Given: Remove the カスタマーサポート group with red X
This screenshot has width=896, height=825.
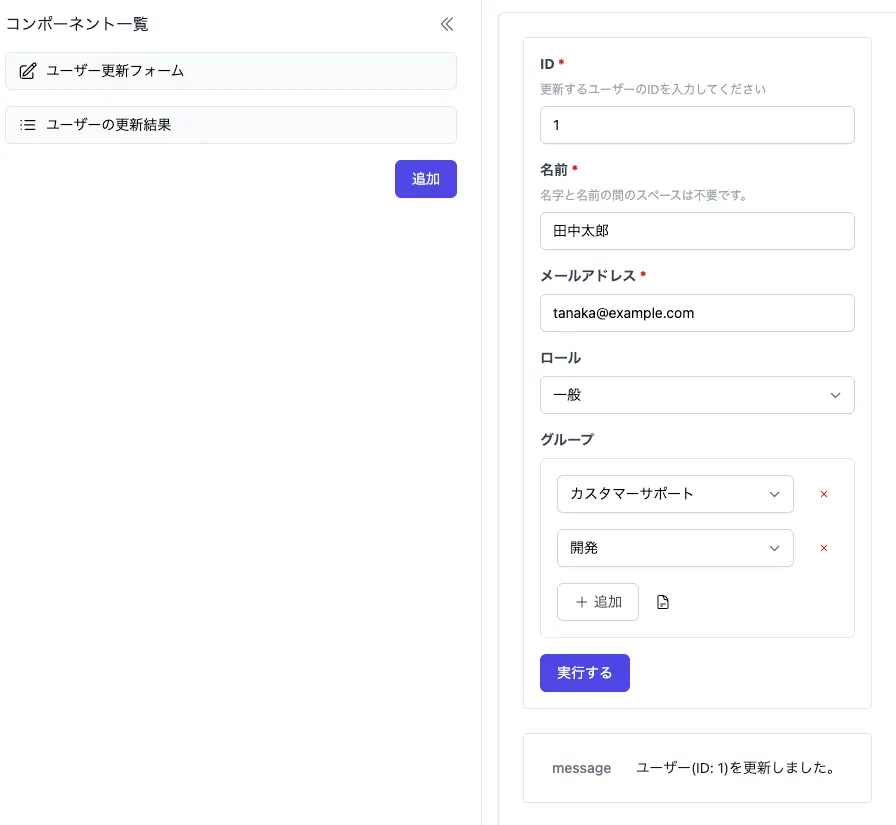Looking at the screenshot, I should coord(823,494).
